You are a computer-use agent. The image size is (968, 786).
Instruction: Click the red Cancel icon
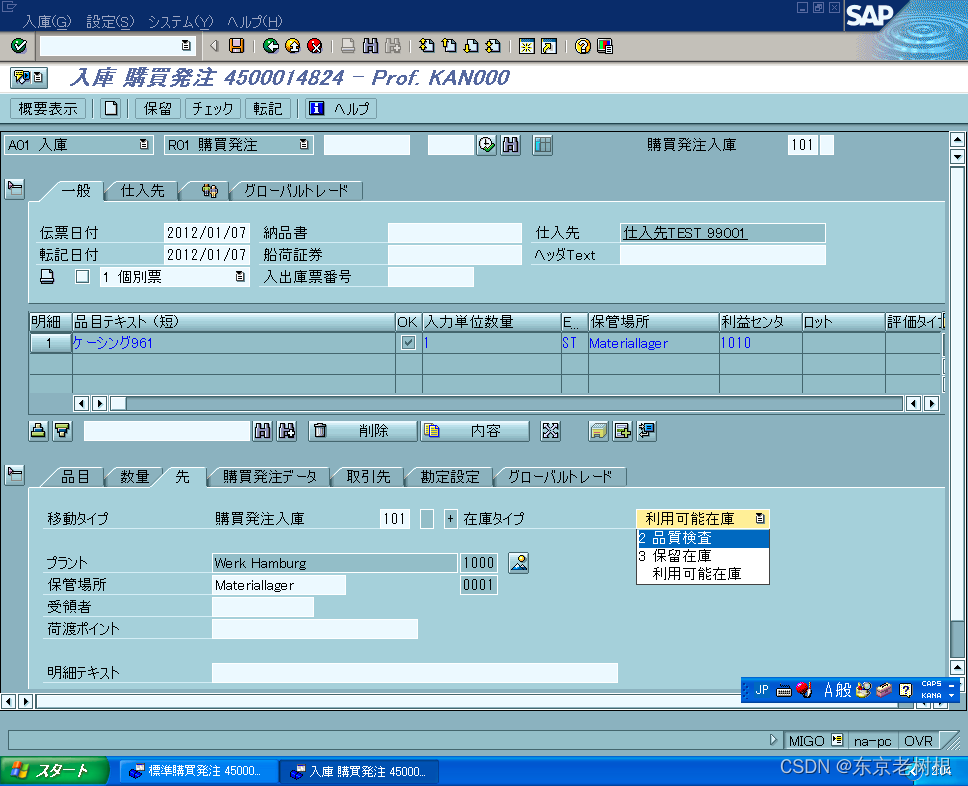click(x=315, y=46)
